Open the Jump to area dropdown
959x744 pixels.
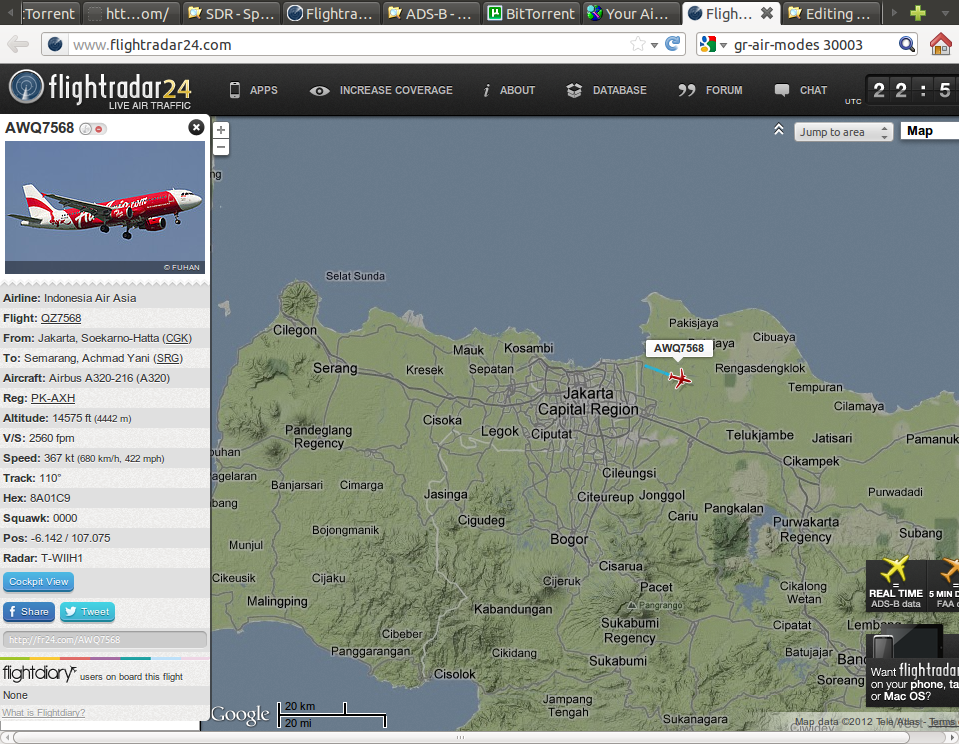844,132
